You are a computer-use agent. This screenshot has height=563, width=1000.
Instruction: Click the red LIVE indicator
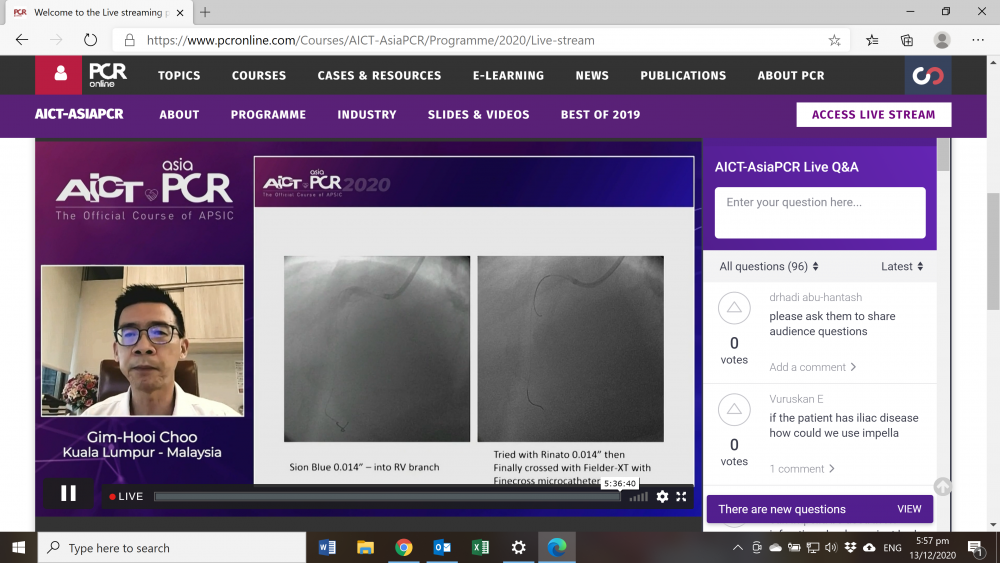tap(126, 496)
